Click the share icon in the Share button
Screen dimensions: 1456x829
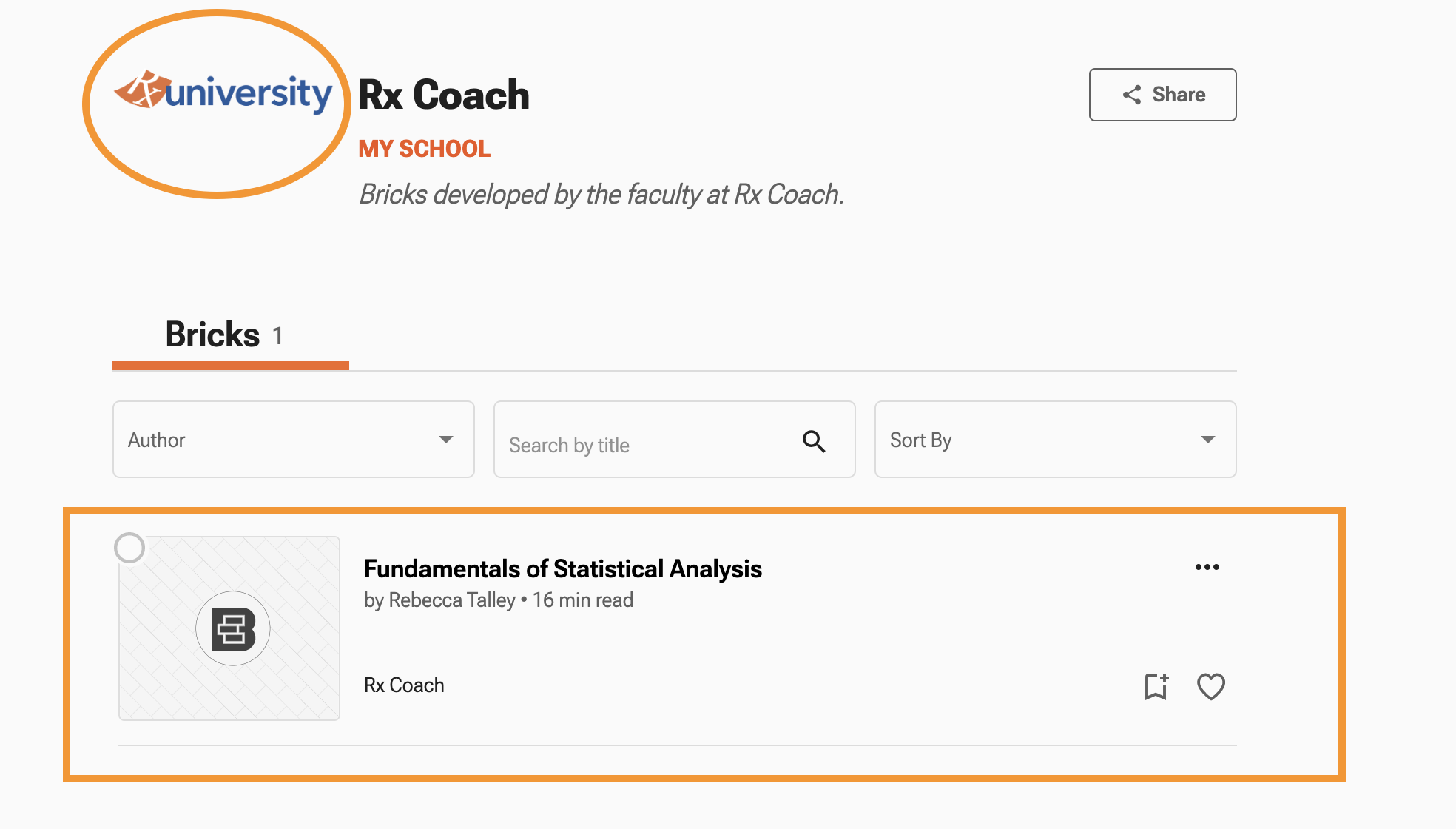click(1132, 95)
